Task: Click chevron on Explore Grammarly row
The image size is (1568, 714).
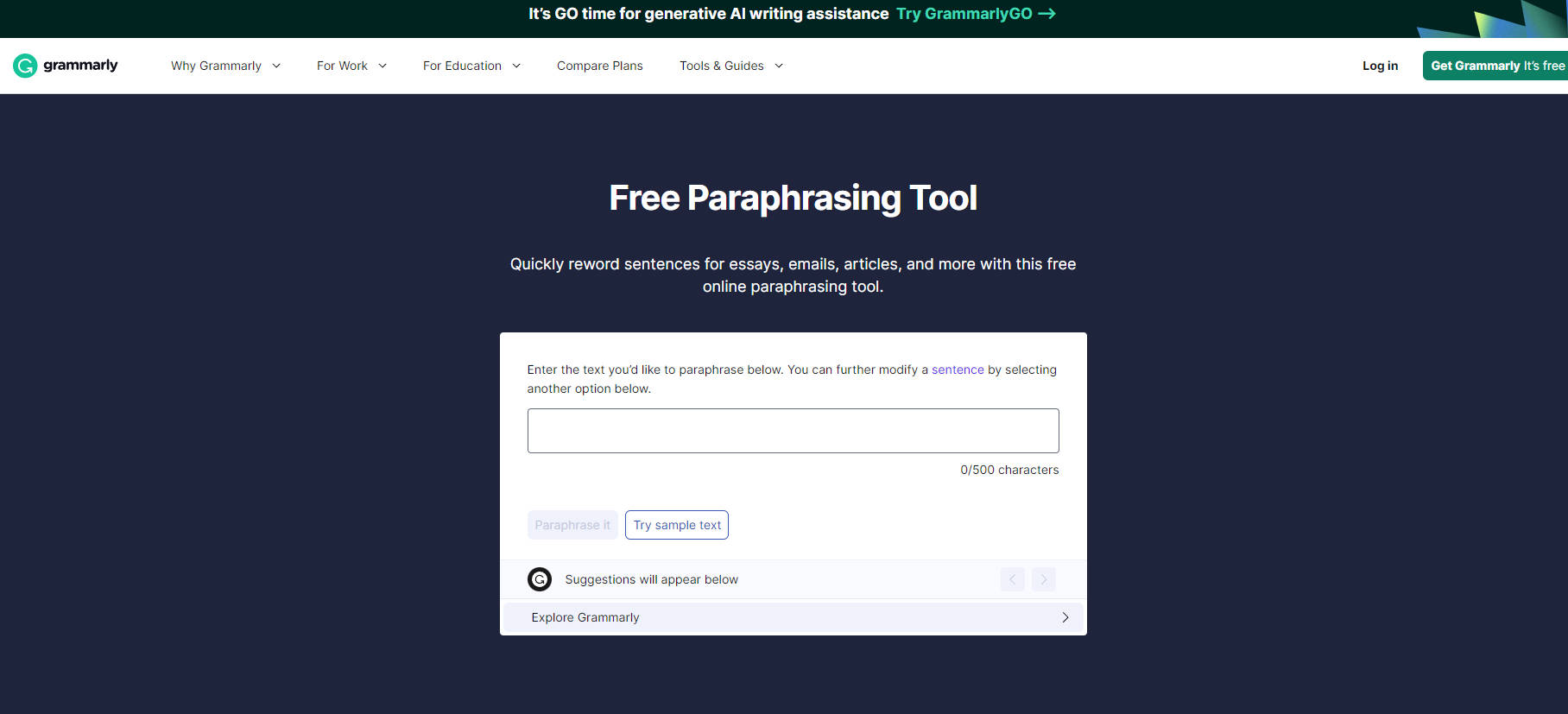Action: pos(1065,617)
